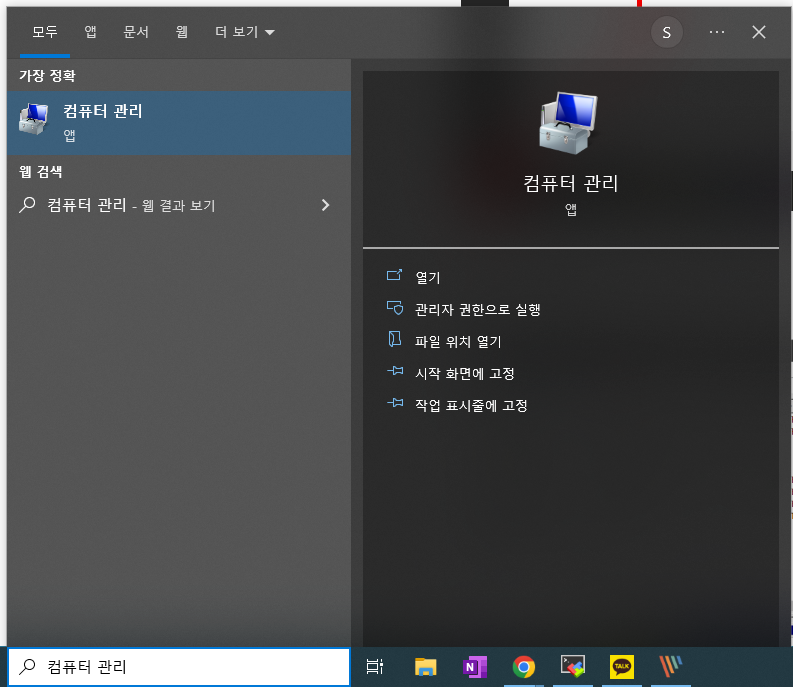Close the search panel

[x=759, y=32]
